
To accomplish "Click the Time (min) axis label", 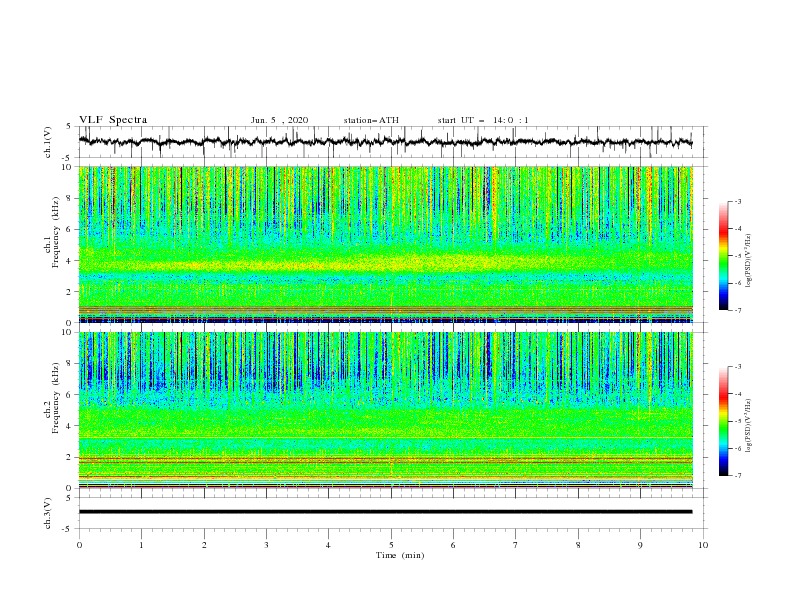I will tap(400, 555).
